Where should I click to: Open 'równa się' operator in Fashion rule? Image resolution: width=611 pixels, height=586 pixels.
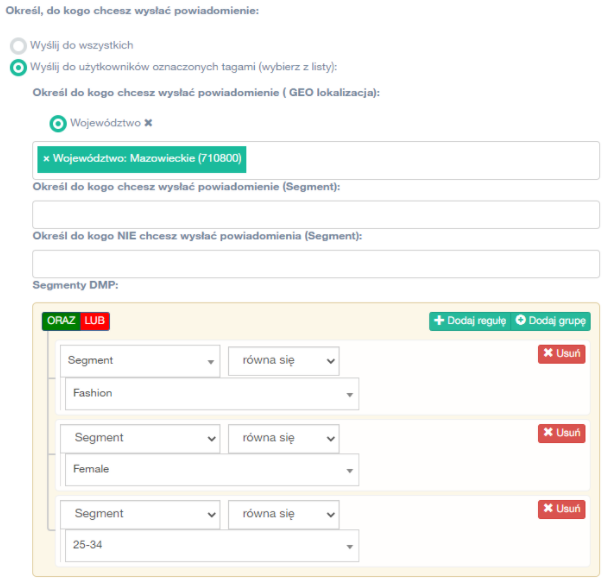point(284,361)
